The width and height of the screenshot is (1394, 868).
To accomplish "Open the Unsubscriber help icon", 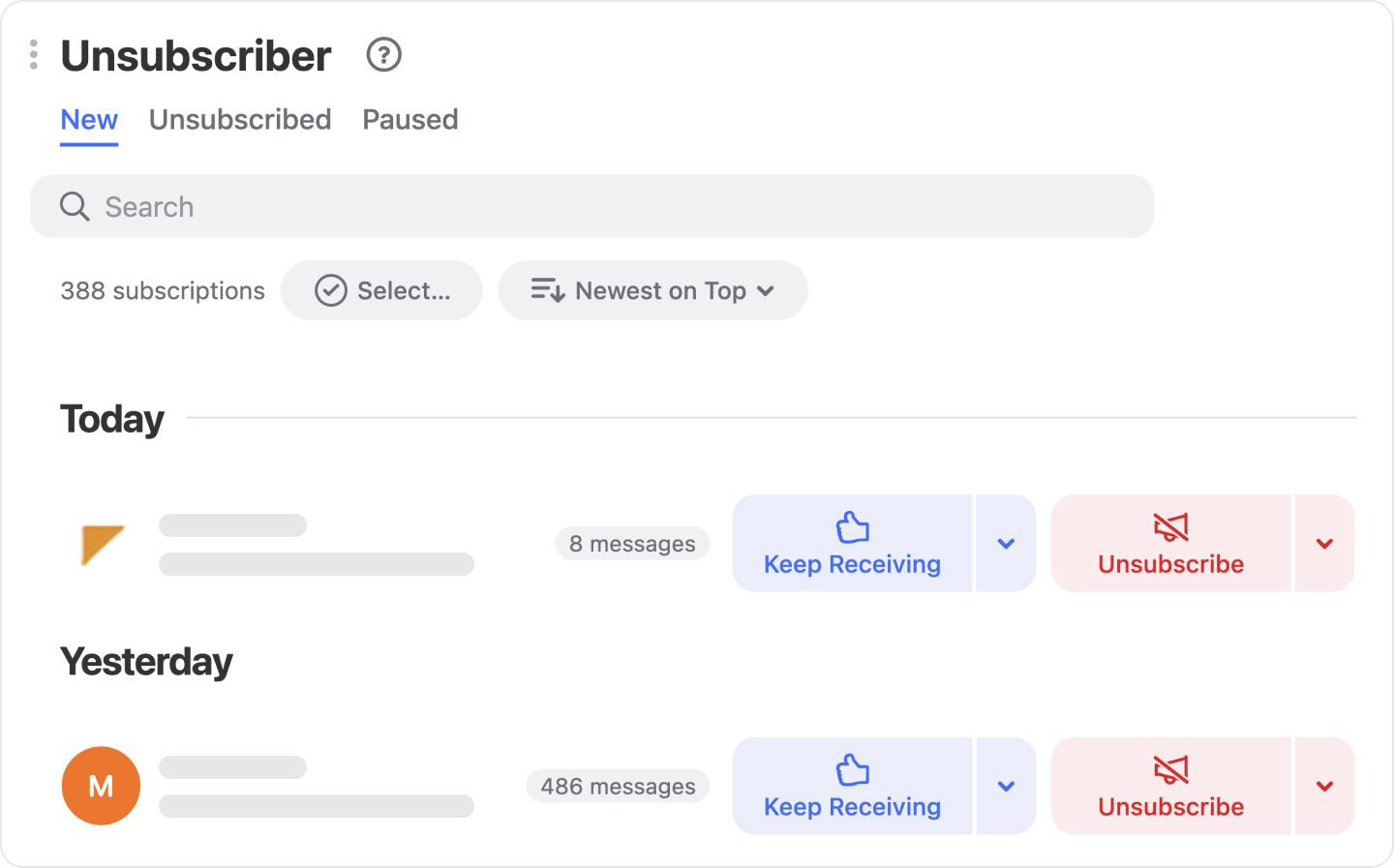I will click(x=383, y=55).
